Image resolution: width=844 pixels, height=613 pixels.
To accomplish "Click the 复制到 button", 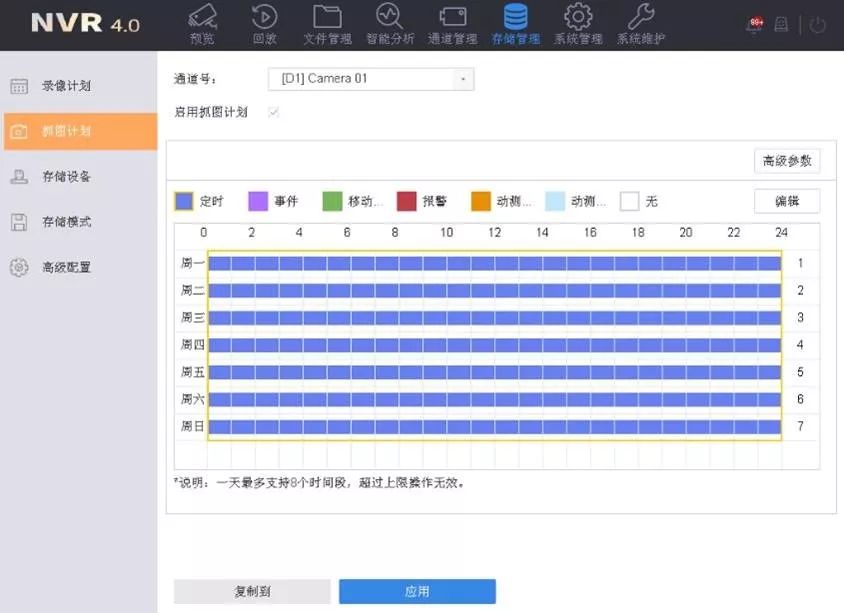I will 252,591.
